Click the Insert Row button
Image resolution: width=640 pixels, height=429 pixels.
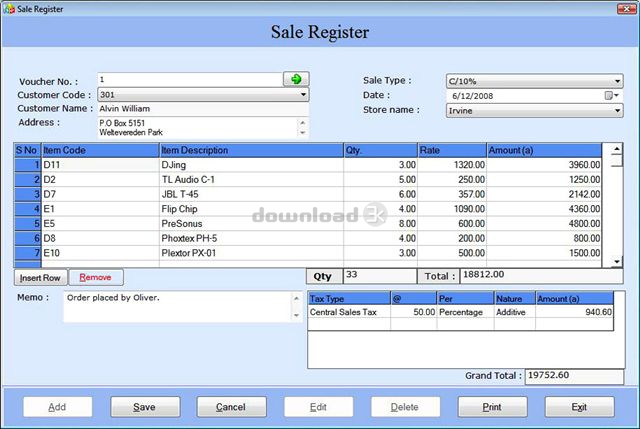(x=41, y=277)
